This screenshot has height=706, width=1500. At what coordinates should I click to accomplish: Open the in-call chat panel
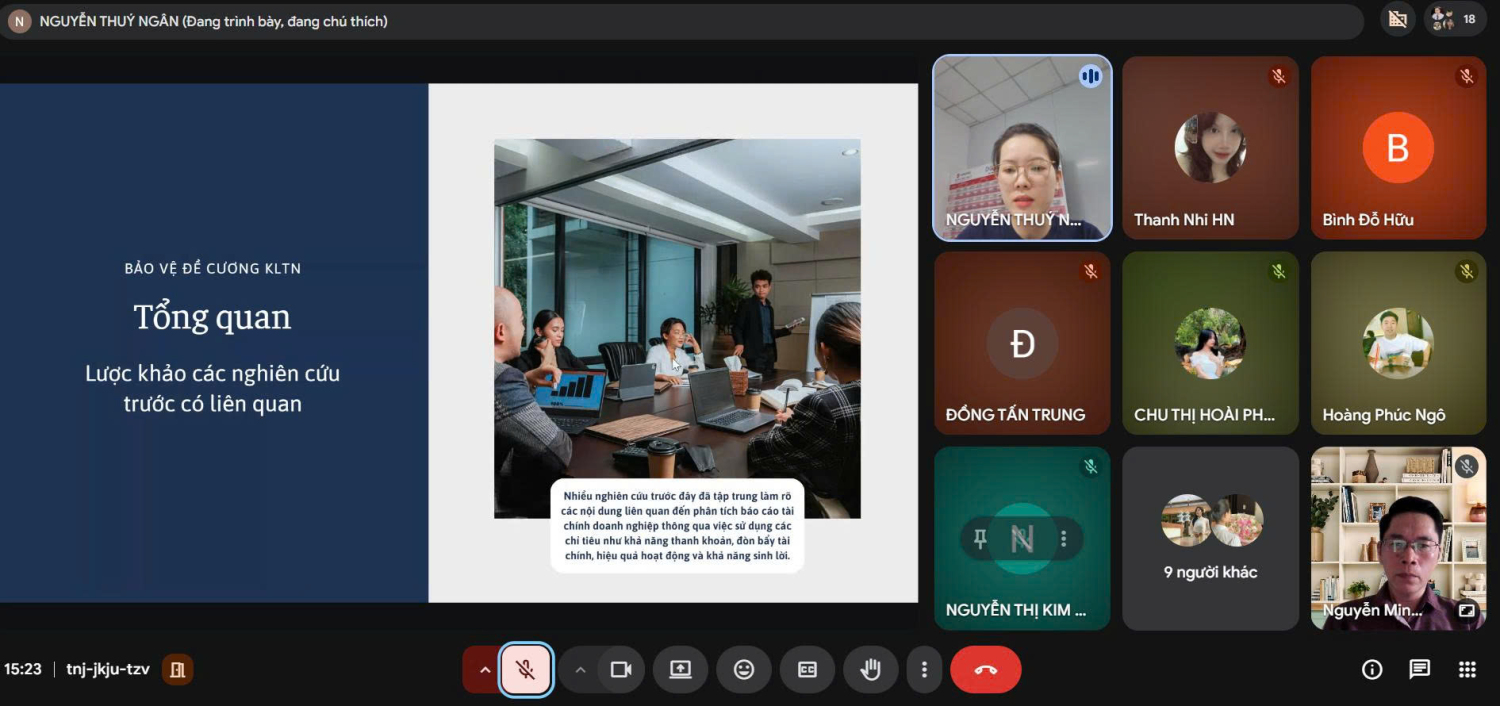(x=1419, y=670)
